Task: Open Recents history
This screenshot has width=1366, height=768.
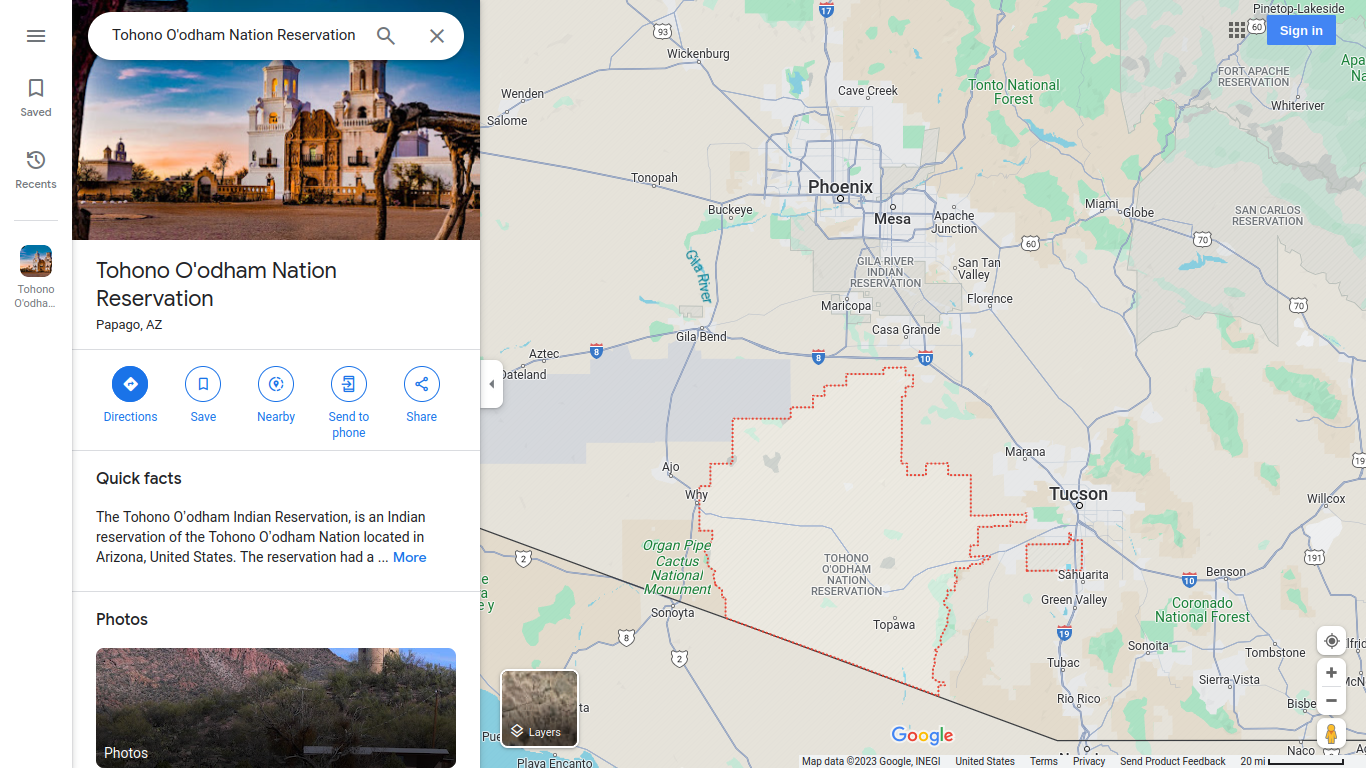Action: coord(36,170)
